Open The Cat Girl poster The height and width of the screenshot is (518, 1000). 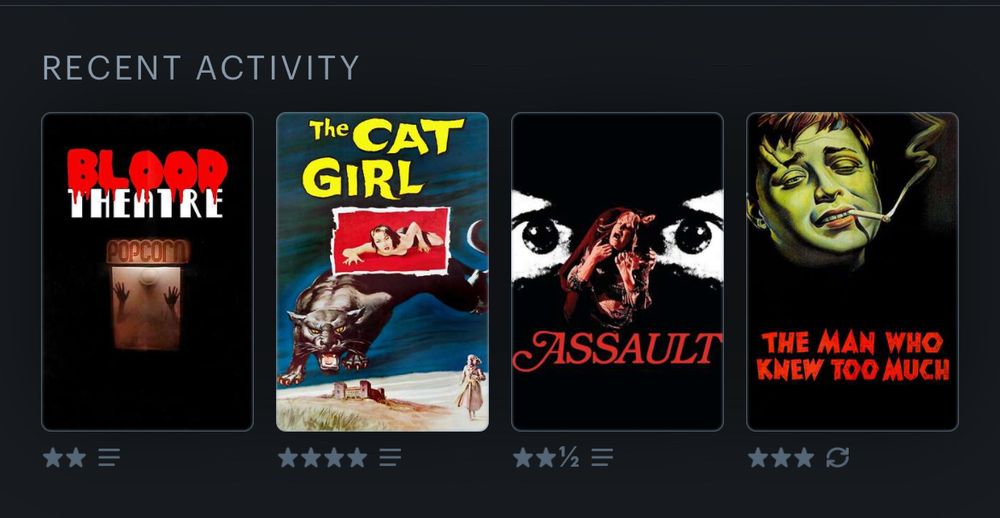click(383, 272)
